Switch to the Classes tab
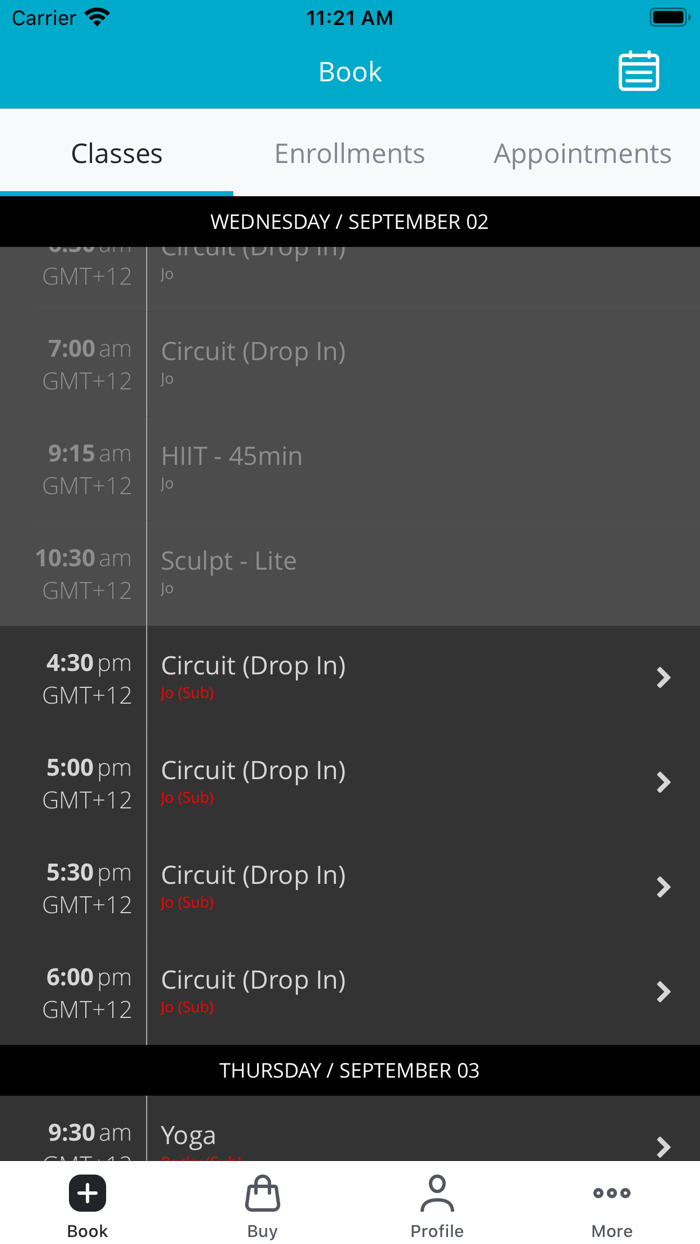Screen dimensions: 700x1244 [116, 153]
